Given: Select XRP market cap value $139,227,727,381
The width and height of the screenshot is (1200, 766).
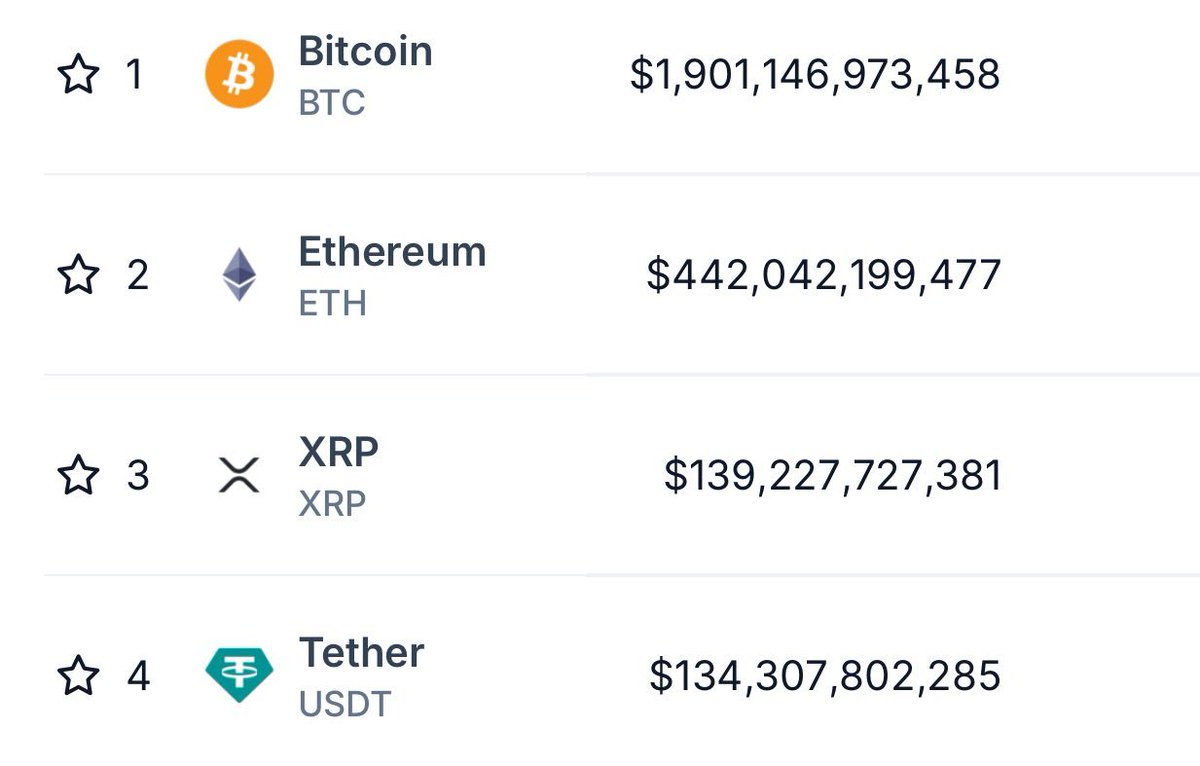Looking at the screenshot, I should [x=833, y=475].
